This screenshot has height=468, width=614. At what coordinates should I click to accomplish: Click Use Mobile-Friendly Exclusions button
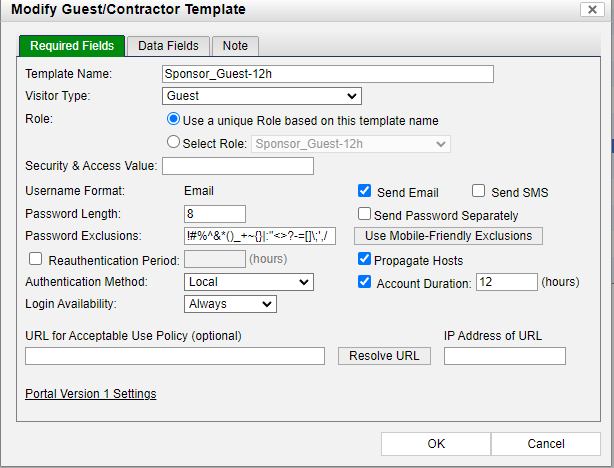[449, 236]
